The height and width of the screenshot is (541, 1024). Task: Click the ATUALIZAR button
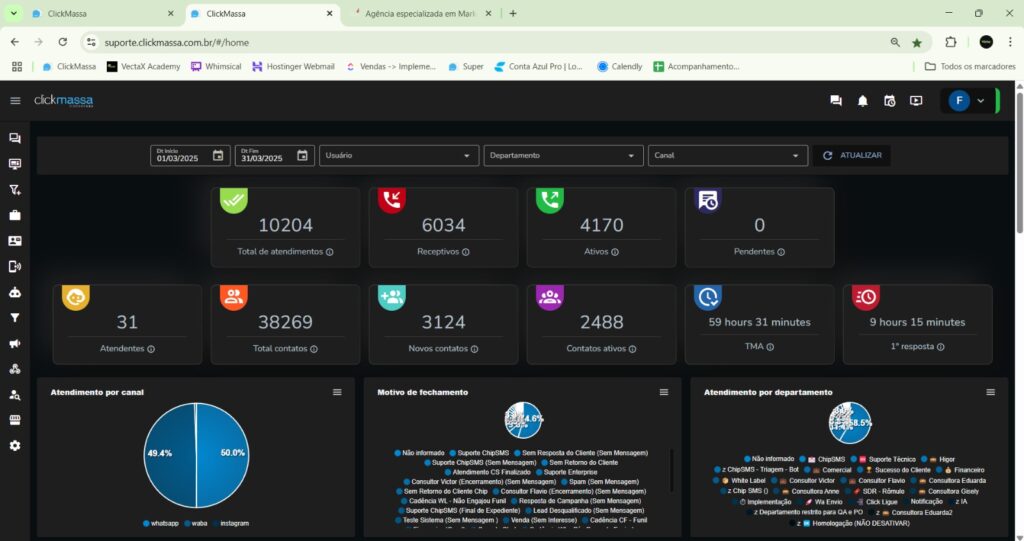(852, 156)
